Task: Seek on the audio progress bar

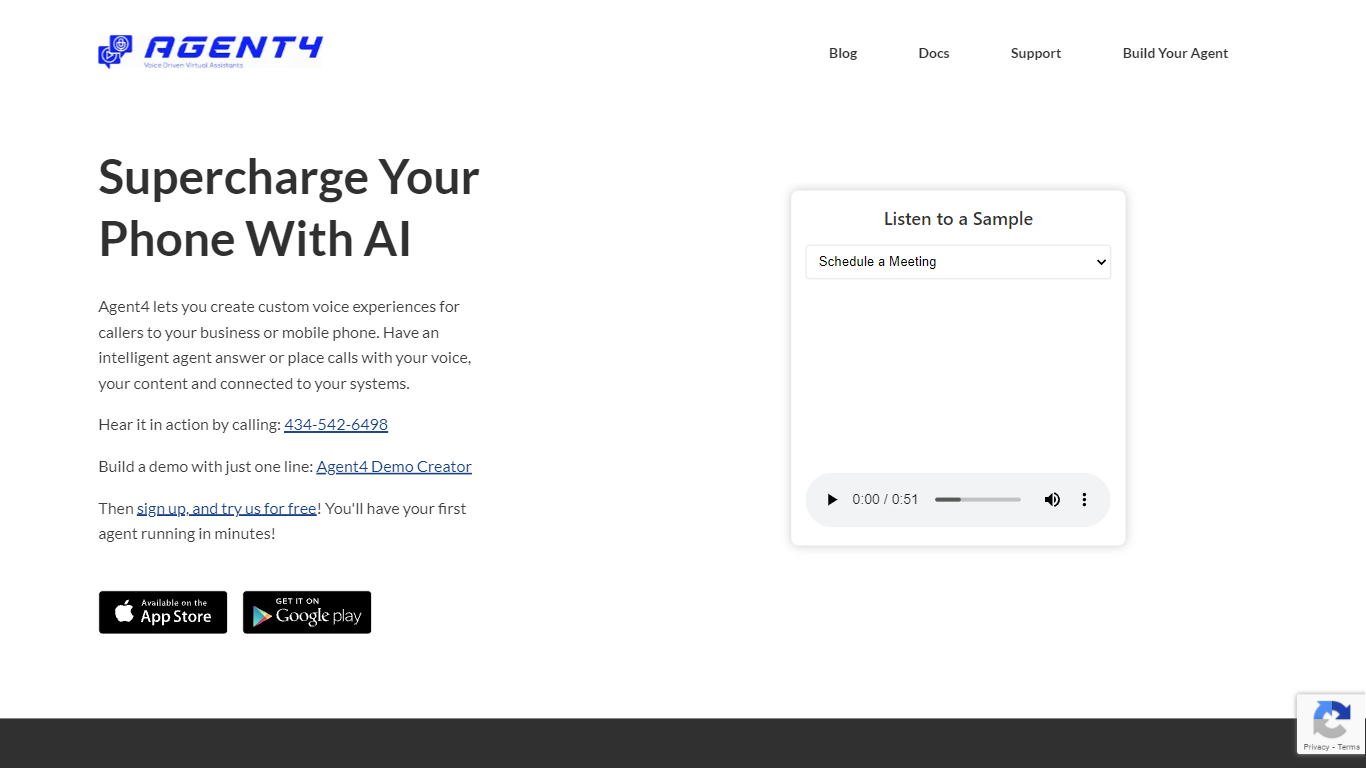Action: point(978,499)
